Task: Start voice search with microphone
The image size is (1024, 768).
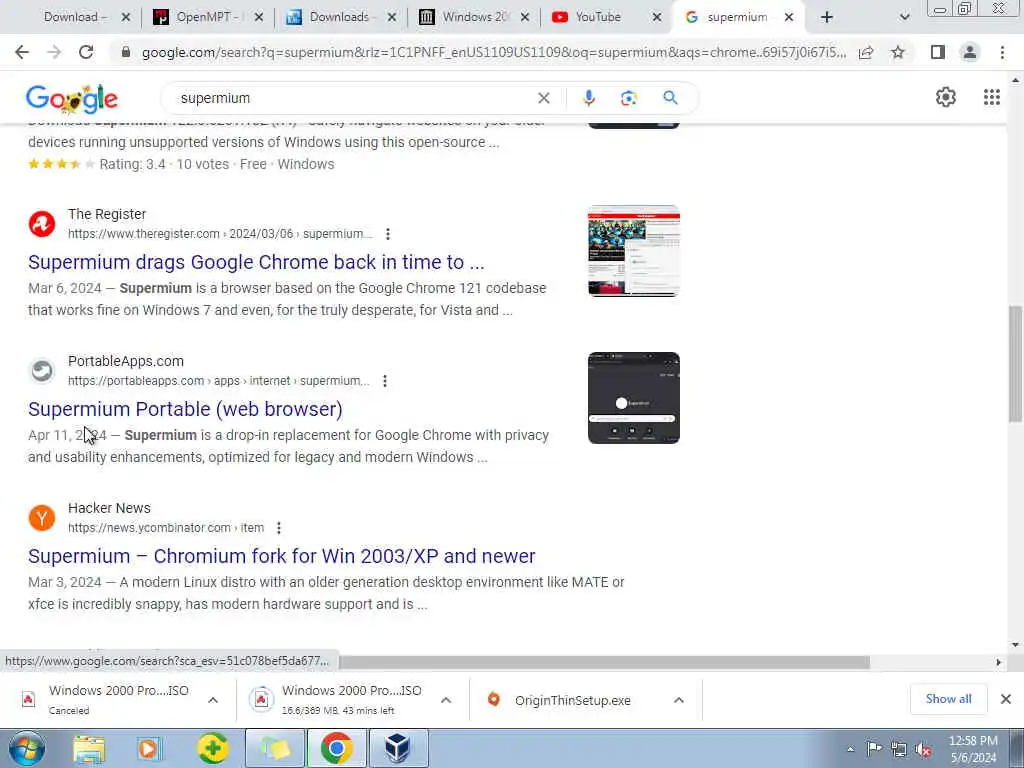Action: tap(588, 98)
